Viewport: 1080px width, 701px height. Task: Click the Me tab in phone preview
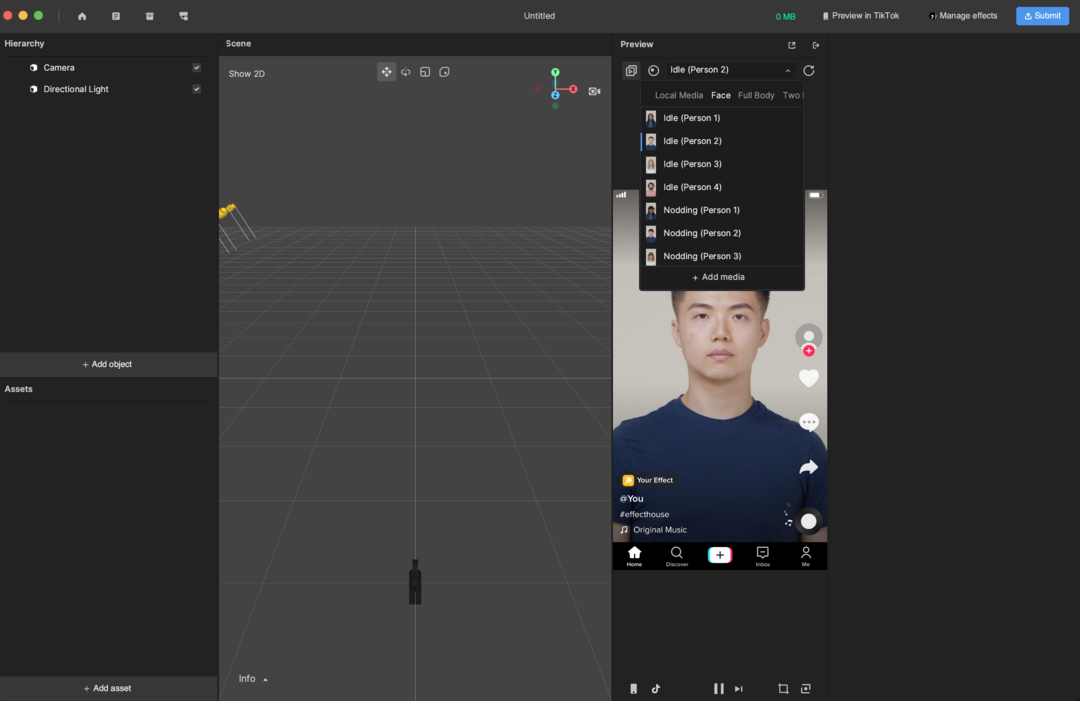coord(806,556)
